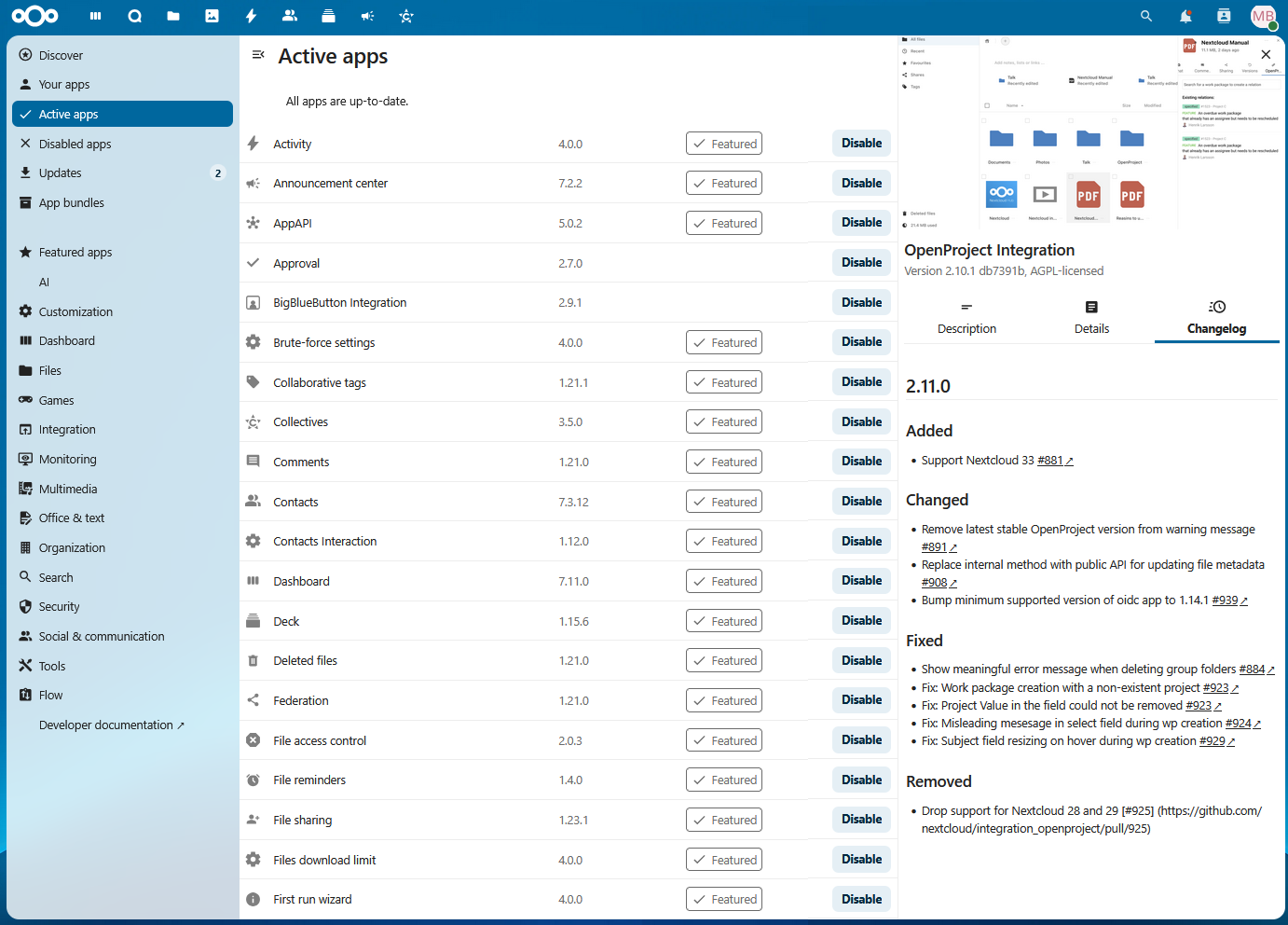Open notifications via the bell icon
Screen dimensions: 1288x925
point(1185,16)
